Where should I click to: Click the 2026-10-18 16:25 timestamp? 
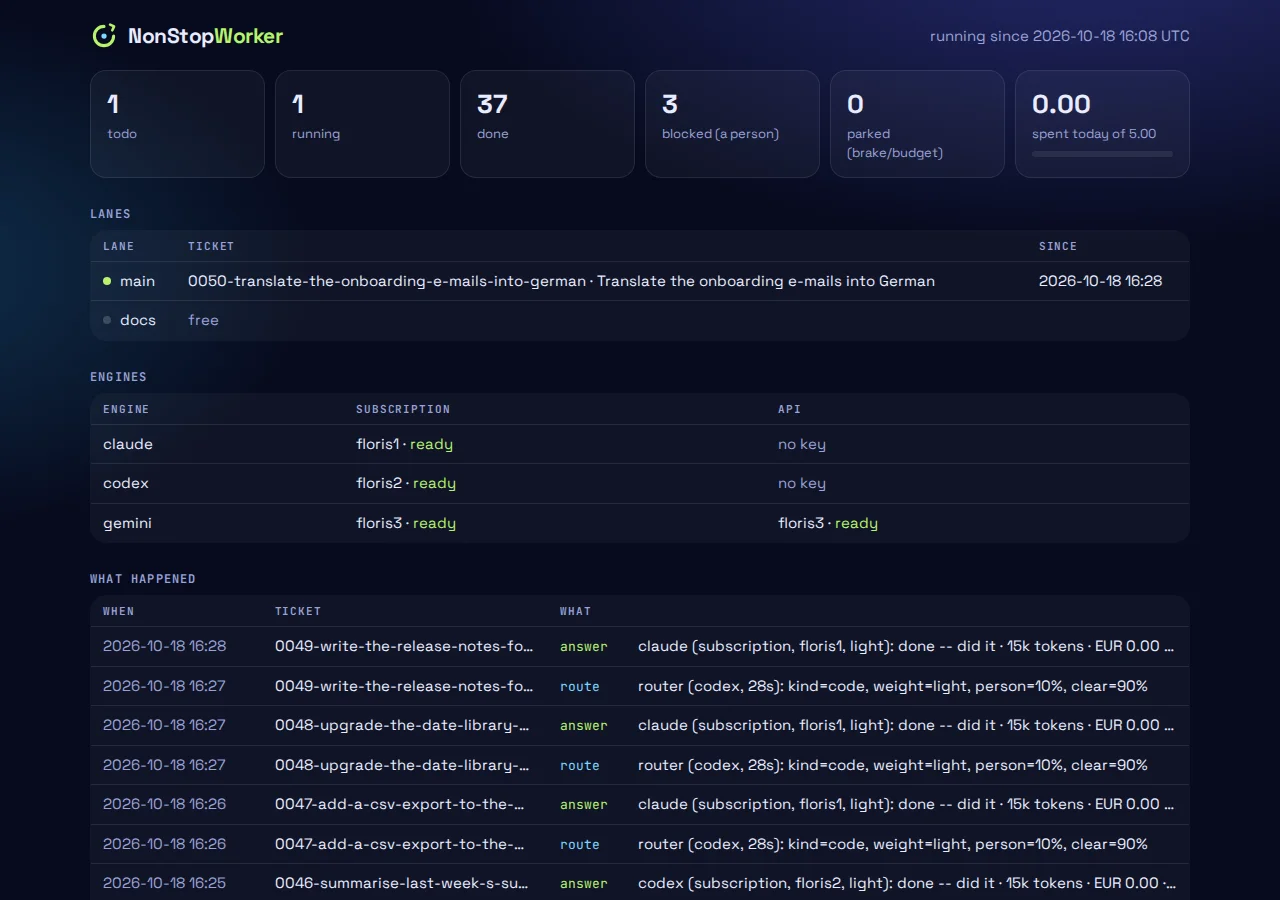[x=164, y=883]
